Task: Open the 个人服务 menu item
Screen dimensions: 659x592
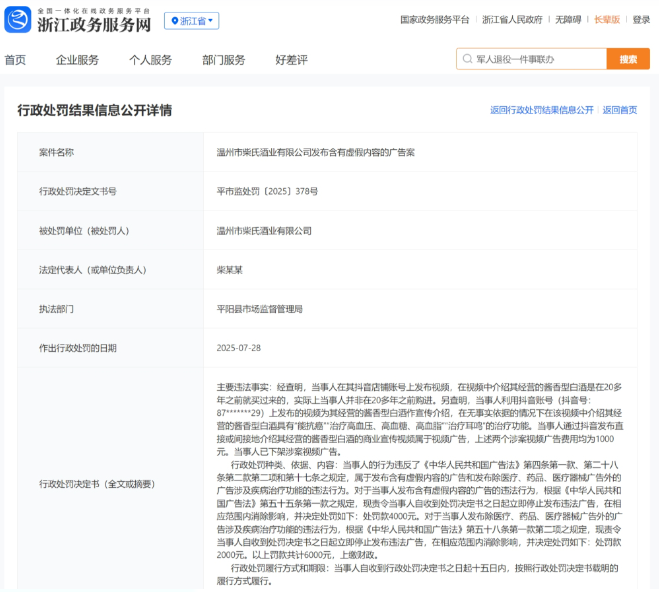Action: [150, 60]
